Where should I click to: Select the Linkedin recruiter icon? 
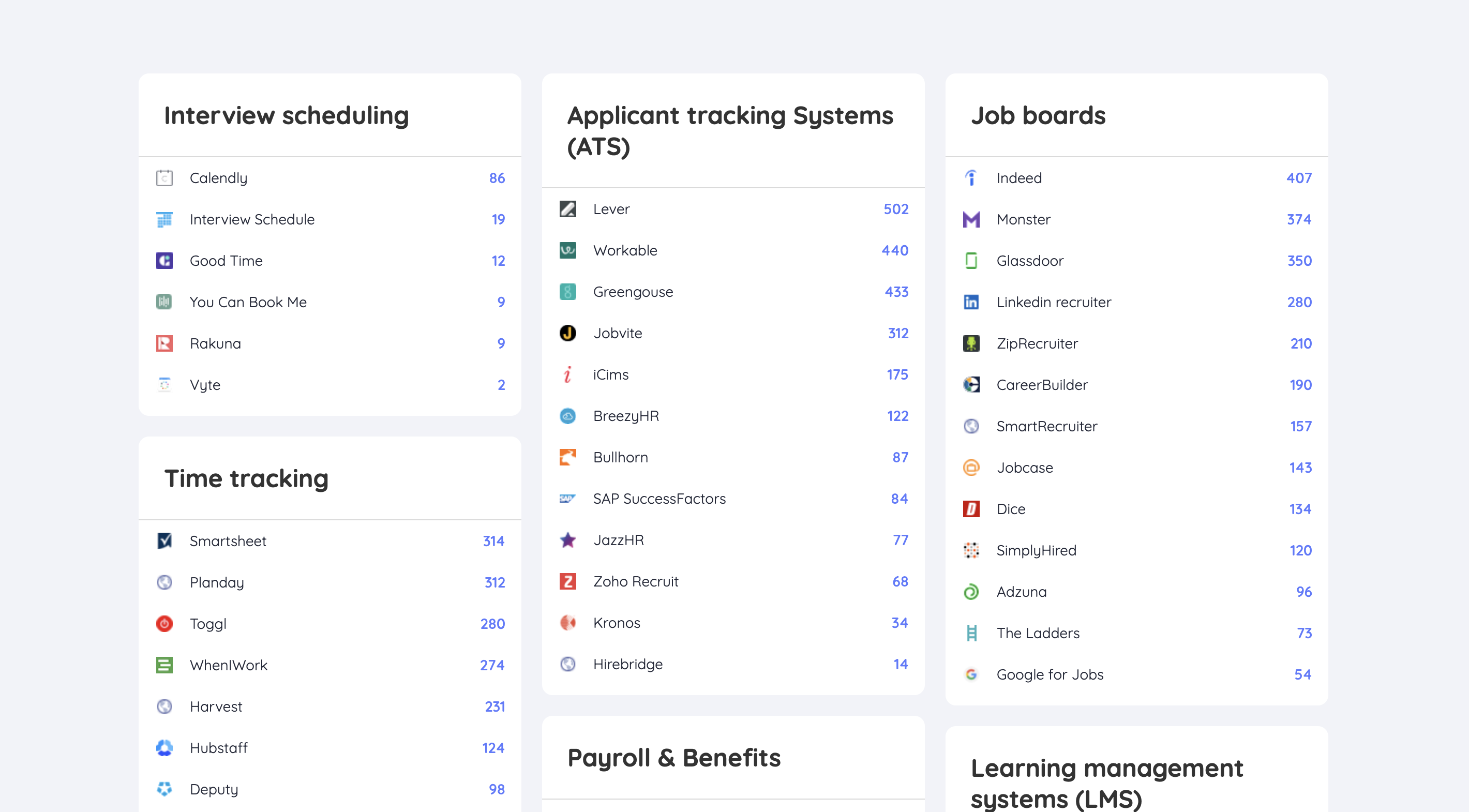click(971, 302)
